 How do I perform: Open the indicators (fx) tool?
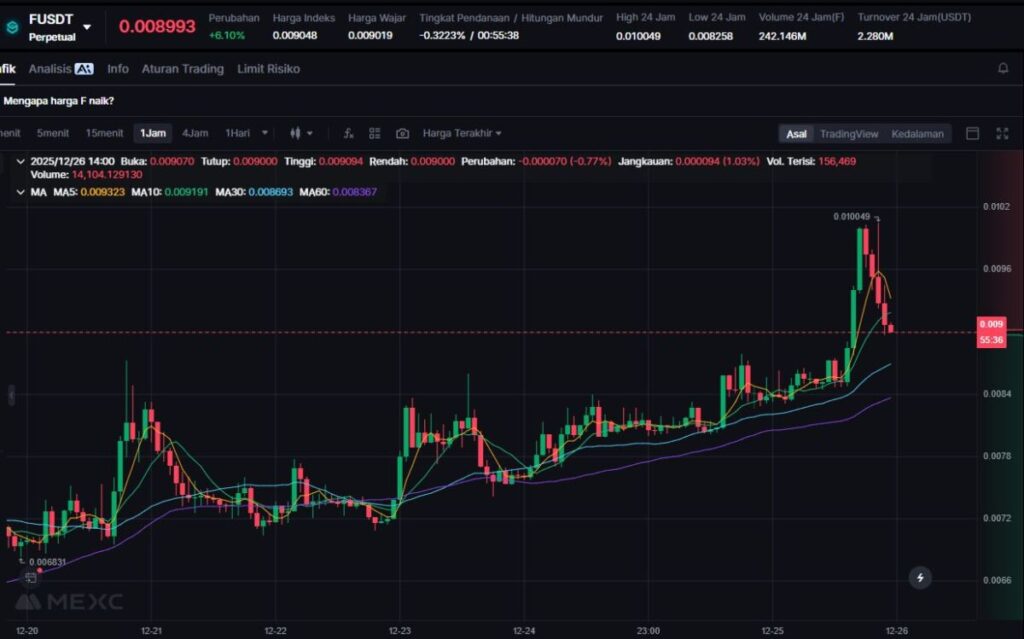click(x=348, y=133)
